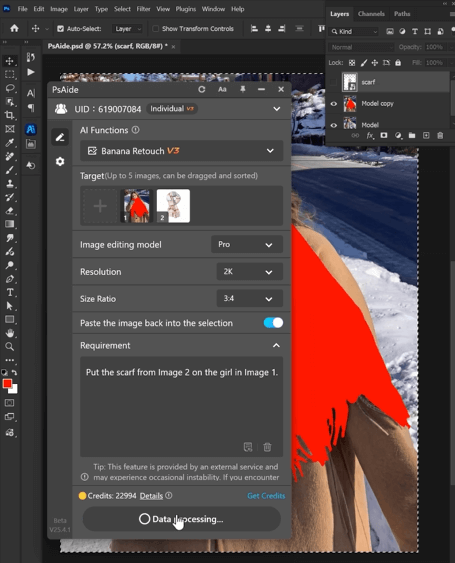Open the Kind filter dropdown in Layers

pos(354,32)
